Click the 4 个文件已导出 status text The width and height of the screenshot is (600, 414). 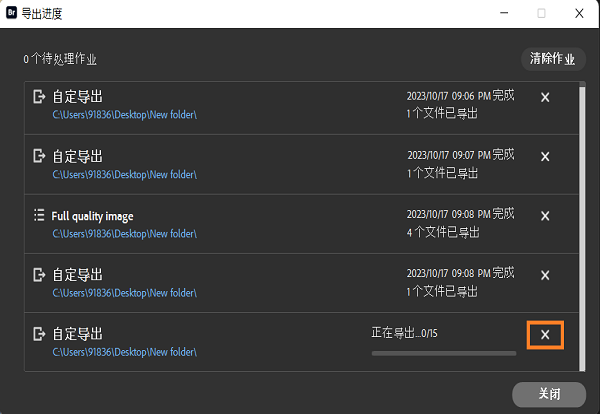coord(443,232)
